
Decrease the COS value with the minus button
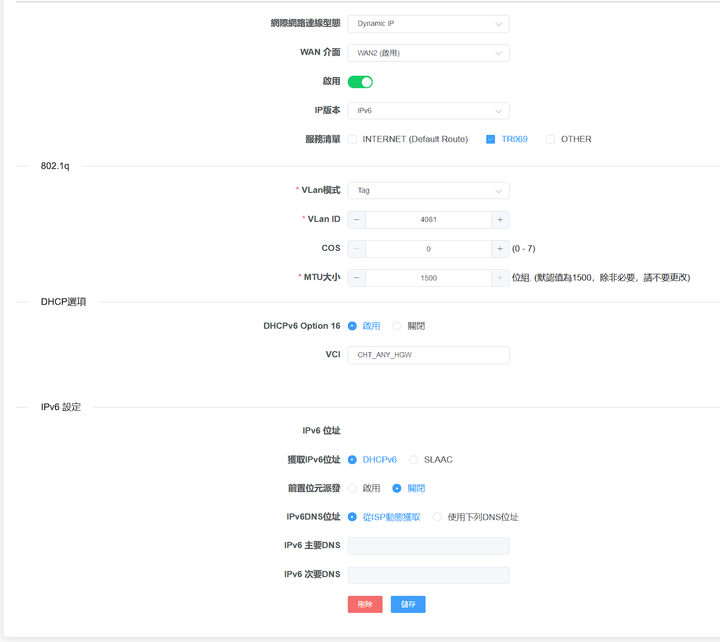[x=357, y=249]
